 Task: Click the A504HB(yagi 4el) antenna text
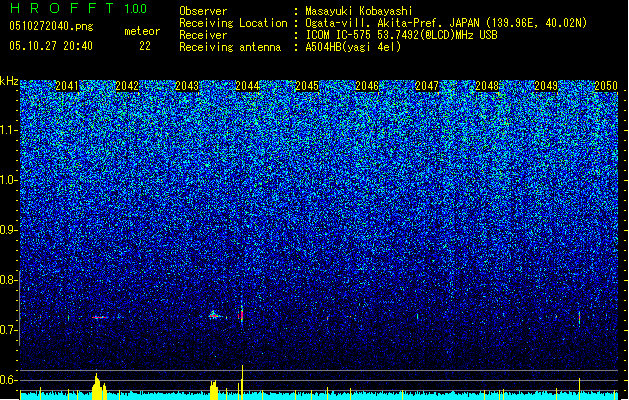tap(353, 47)
